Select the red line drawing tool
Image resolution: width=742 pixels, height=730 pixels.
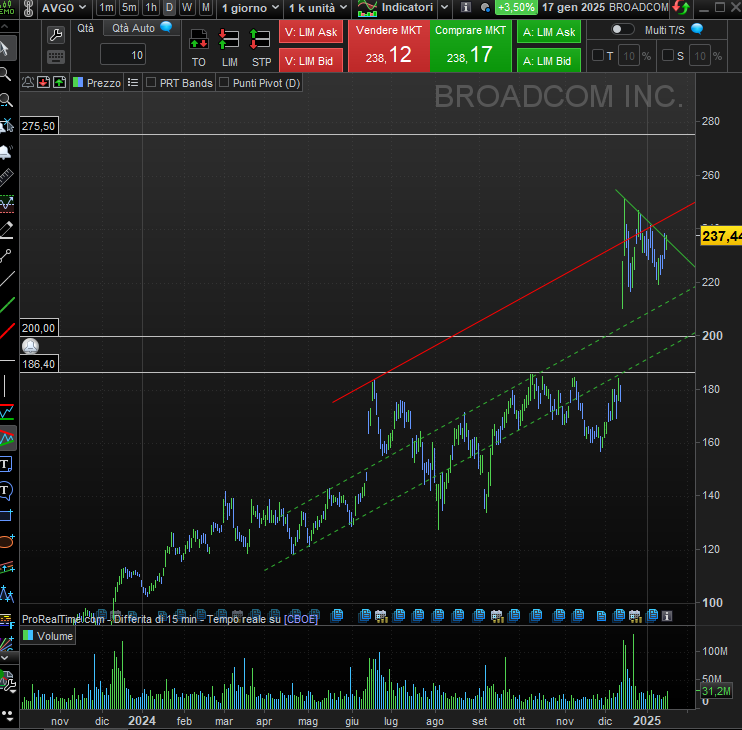tap(6, 330)
